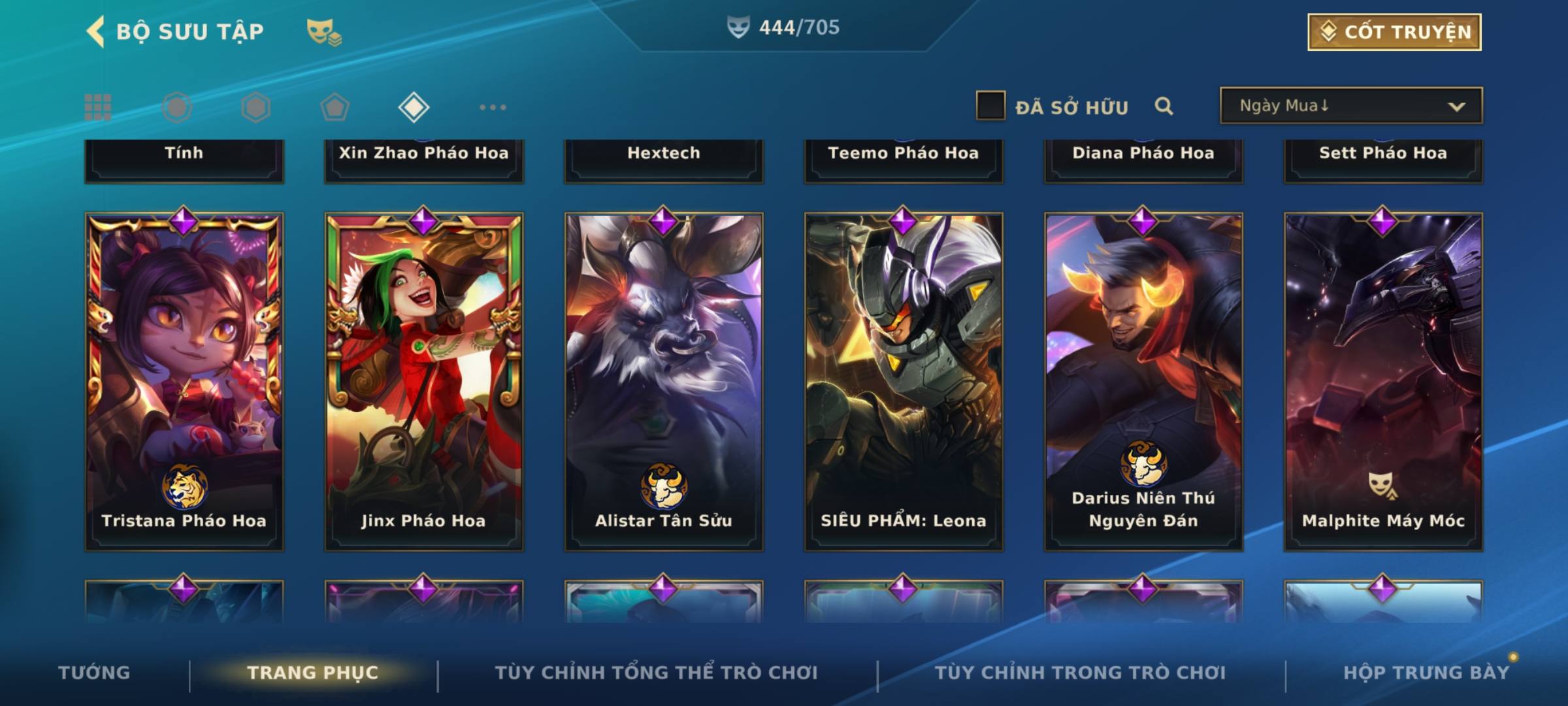Open Tùy Chỉnh Trong Trò Chơi tab
Image resolution: width=1568 pixels, height=706 pixels.
pos(1080,673)
